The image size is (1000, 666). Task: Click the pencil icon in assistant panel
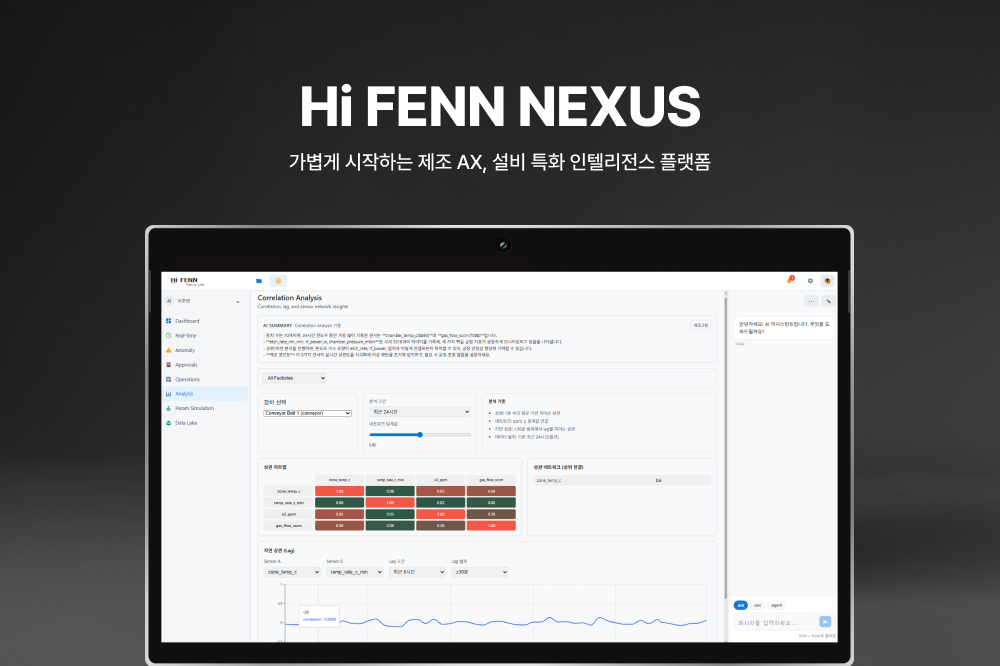pos(827,300)
